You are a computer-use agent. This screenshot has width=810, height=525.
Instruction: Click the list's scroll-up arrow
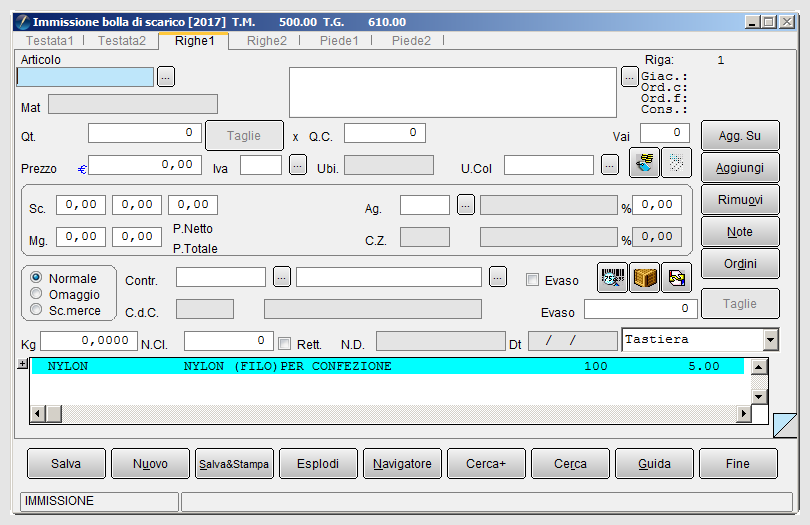759,367
